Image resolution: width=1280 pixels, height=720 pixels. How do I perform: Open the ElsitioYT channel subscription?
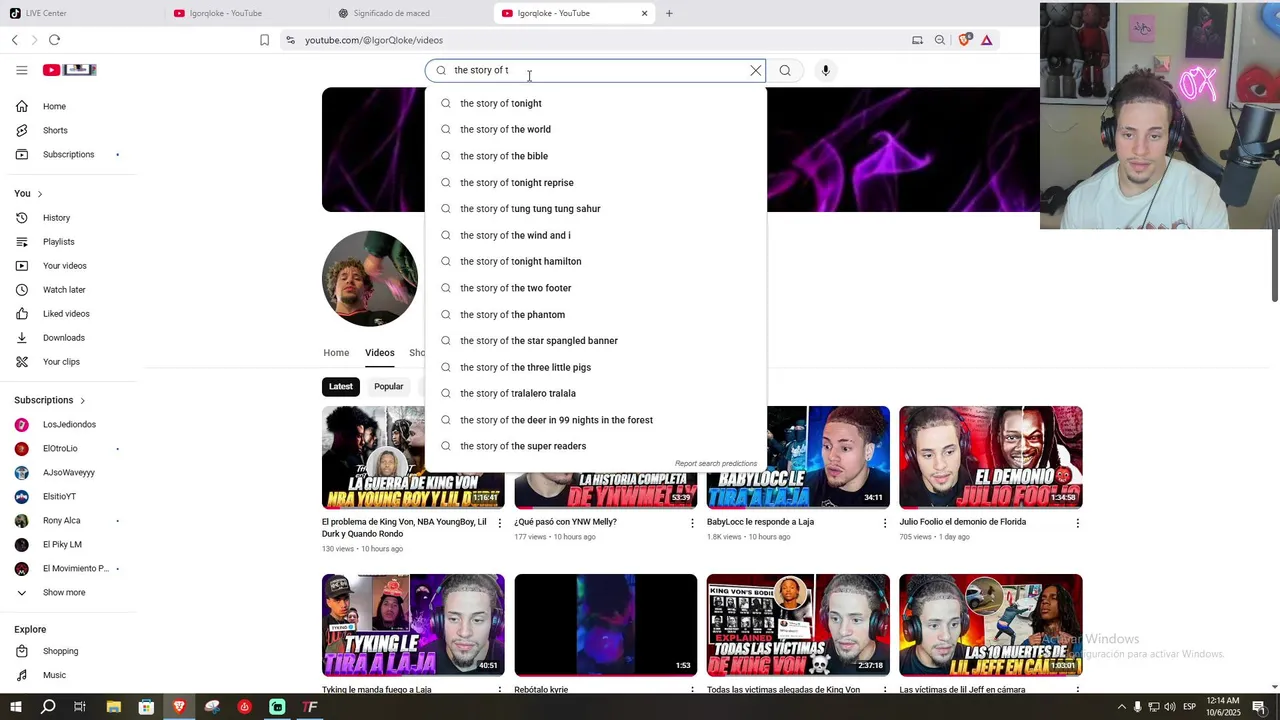click(x=68, y=496)
